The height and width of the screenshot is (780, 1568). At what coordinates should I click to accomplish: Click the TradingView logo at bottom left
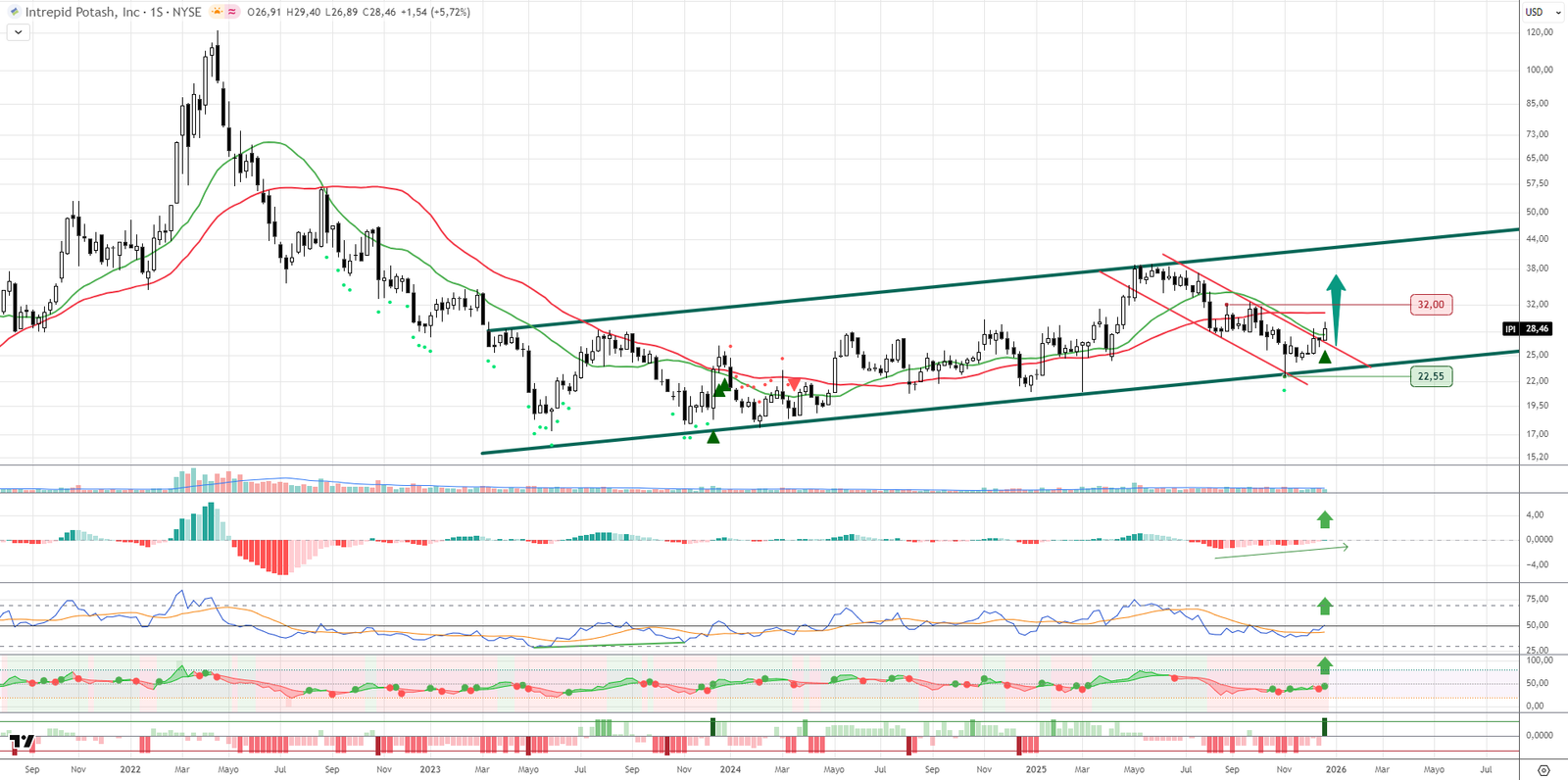tap(23, 743)
